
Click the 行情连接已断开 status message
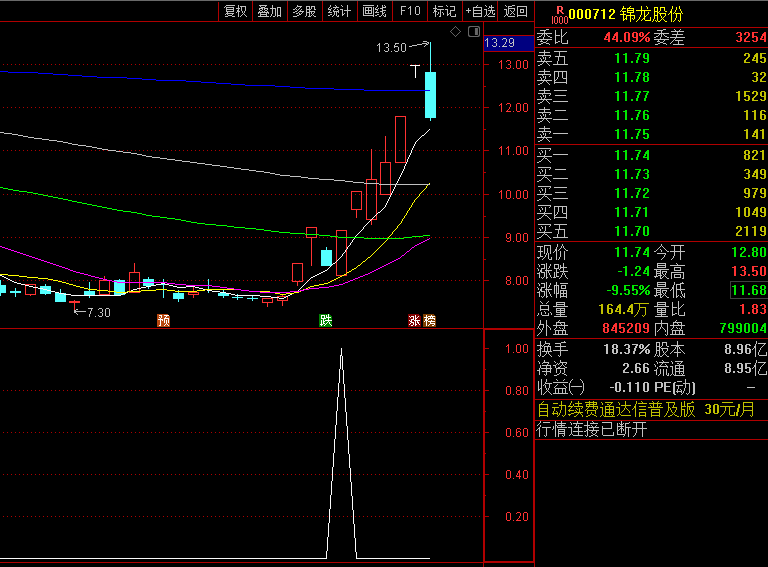click(x=592, y=430)
